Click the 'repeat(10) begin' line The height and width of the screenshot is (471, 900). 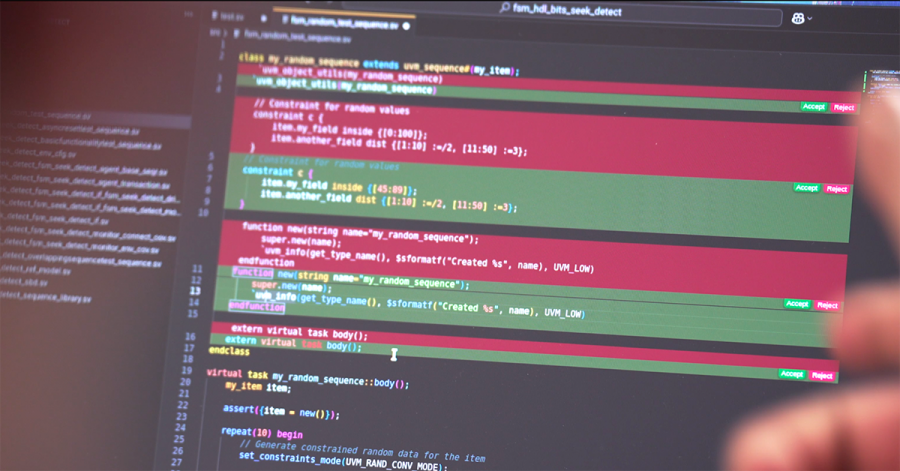click(x=262, y=433)
